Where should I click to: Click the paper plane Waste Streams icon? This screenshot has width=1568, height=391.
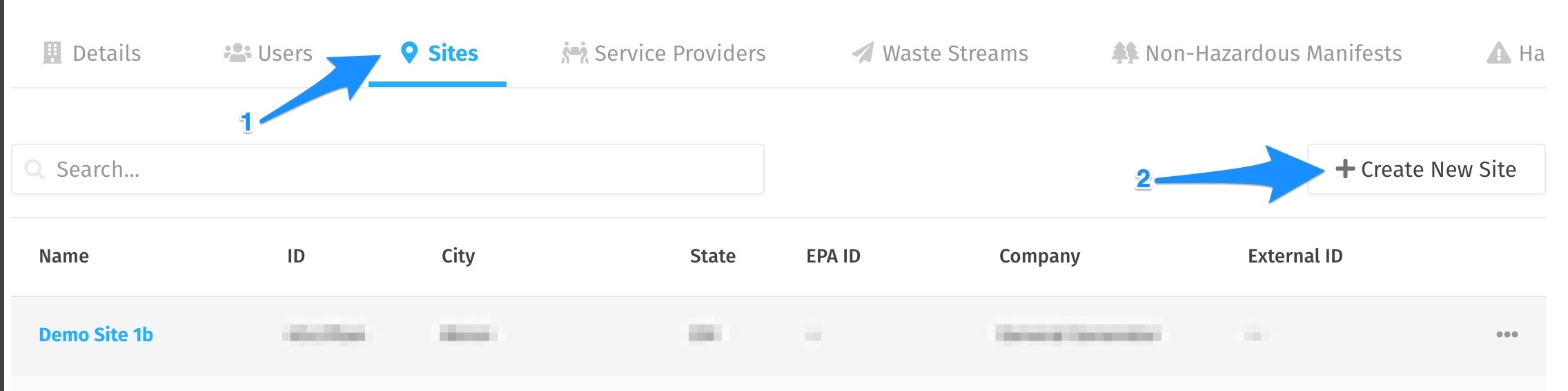863,53
